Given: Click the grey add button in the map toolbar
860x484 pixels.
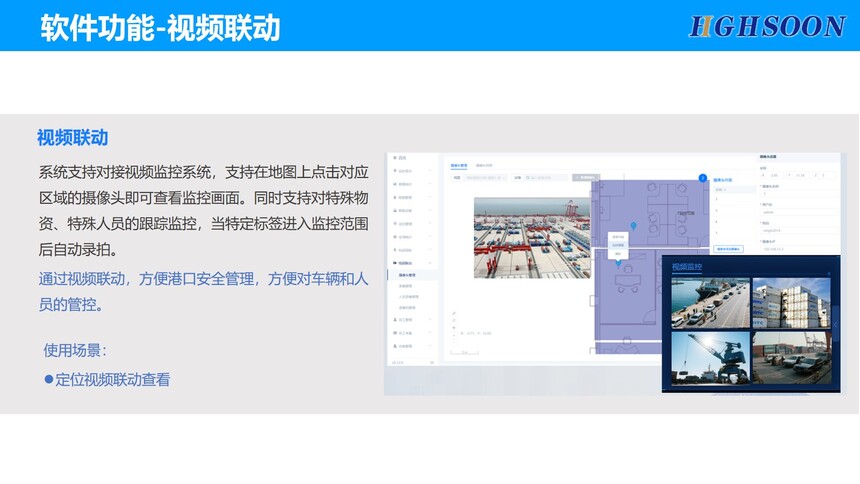Looking at the screenshot, I should (586, 178).
